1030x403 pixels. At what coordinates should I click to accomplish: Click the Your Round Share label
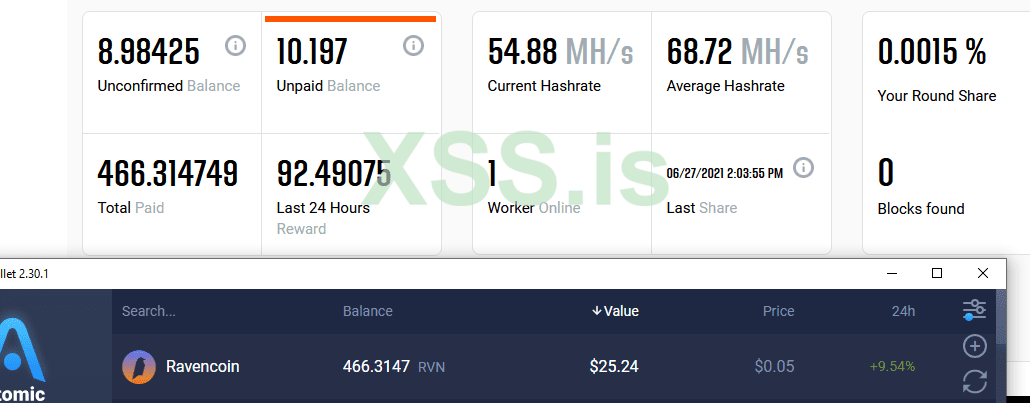pyautogui.click(x=937, y=96)
